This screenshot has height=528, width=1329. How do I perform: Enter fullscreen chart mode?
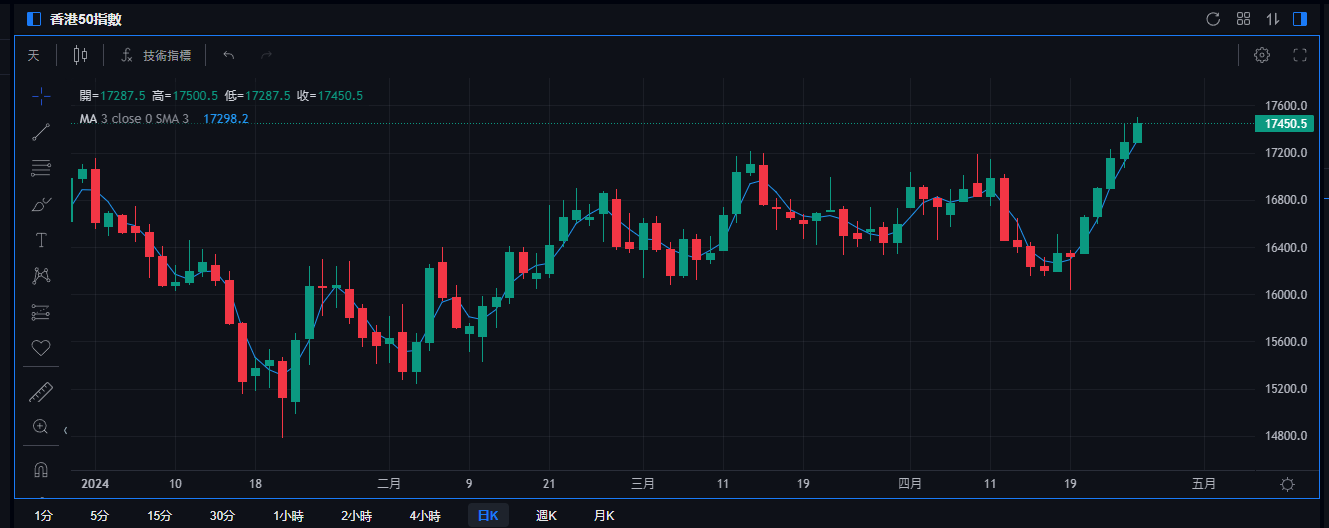pos(1300,56)
